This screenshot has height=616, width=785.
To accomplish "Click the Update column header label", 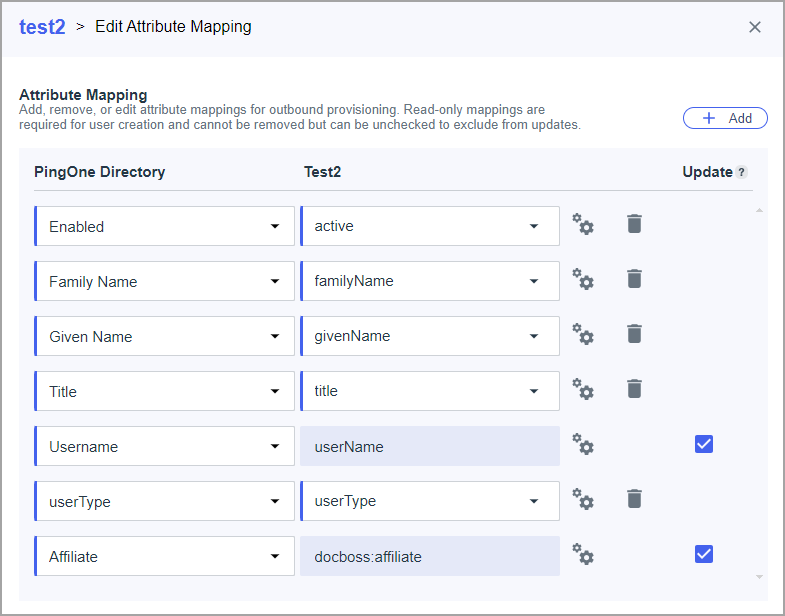I will pyautogui.click(x=707, y=172).
